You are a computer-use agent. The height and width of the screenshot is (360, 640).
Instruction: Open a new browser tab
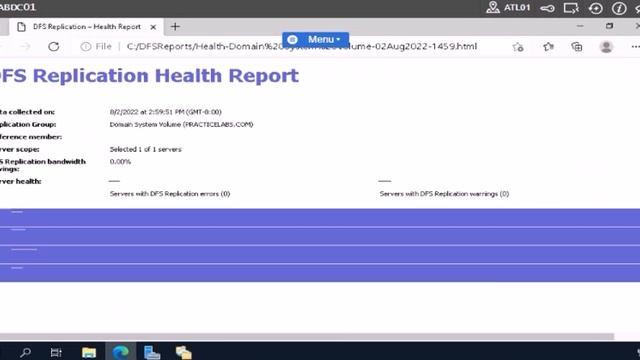[175, 27]
